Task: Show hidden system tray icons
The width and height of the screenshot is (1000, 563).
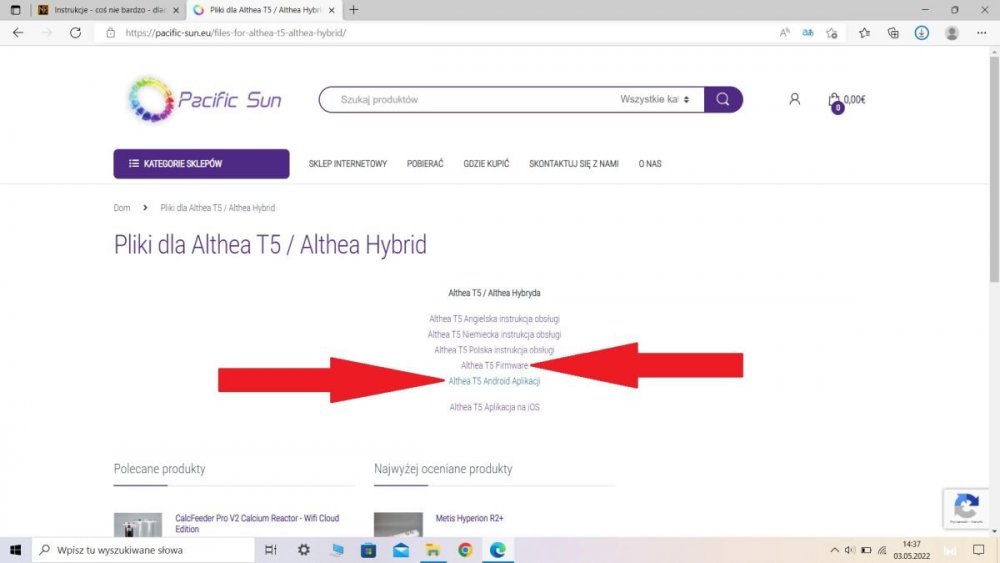Action: click(x=835, y=550)
